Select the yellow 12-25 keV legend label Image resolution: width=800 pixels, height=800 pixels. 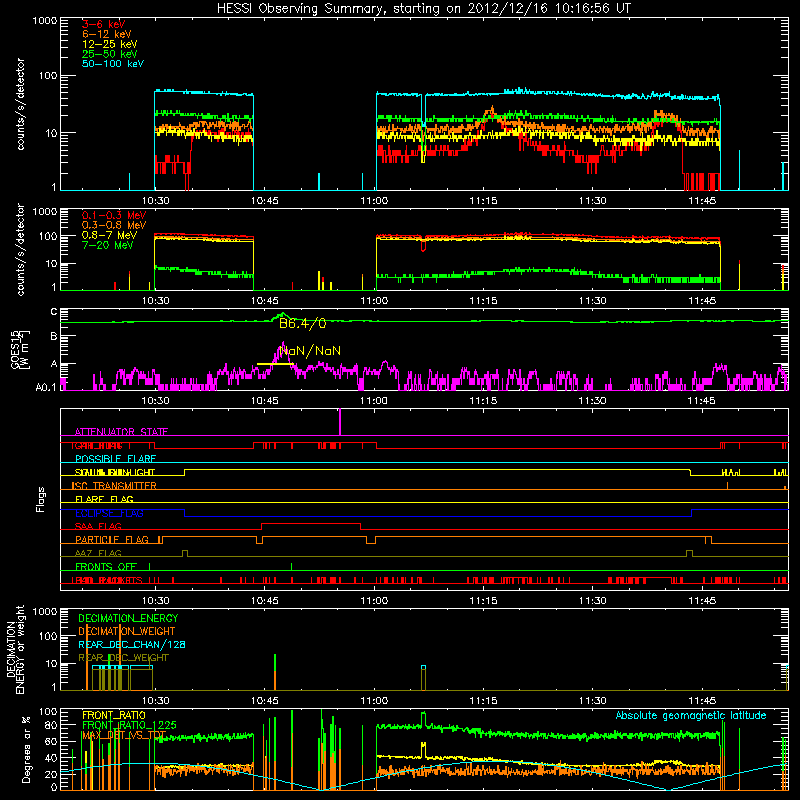pos(109,44)
